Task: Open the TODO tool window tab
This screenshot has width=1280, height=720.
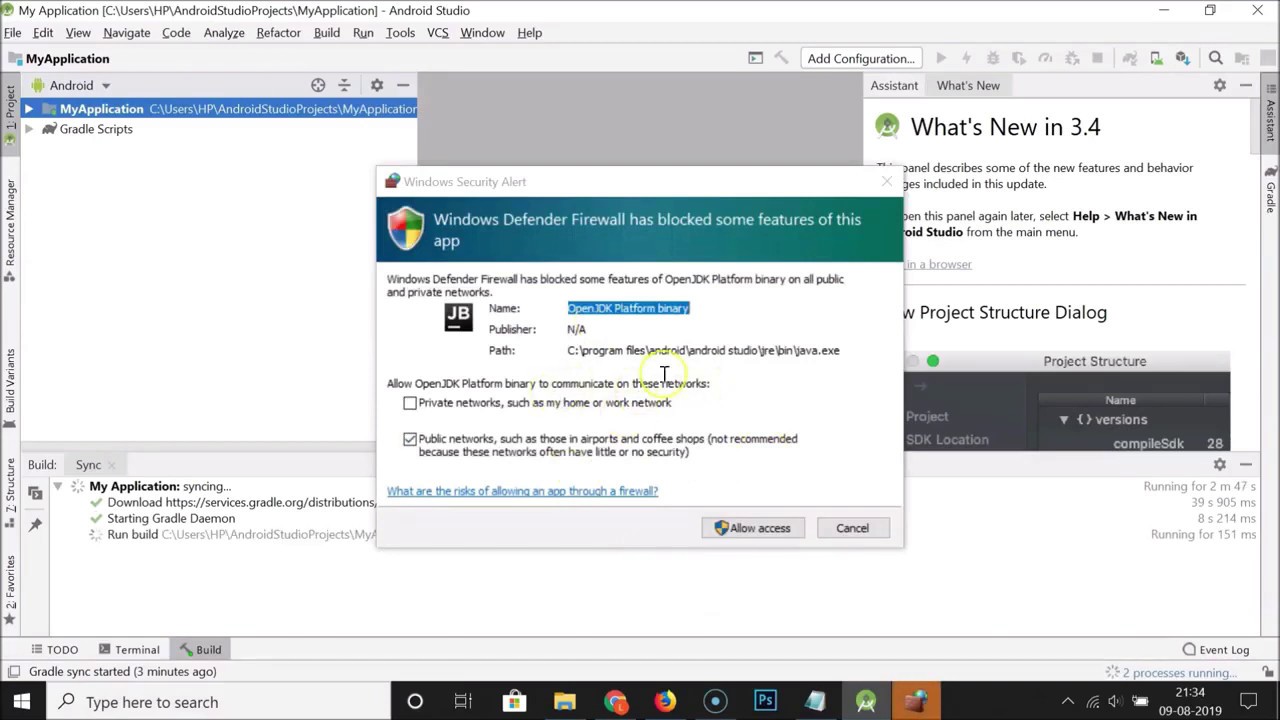Action: (54, 649)
